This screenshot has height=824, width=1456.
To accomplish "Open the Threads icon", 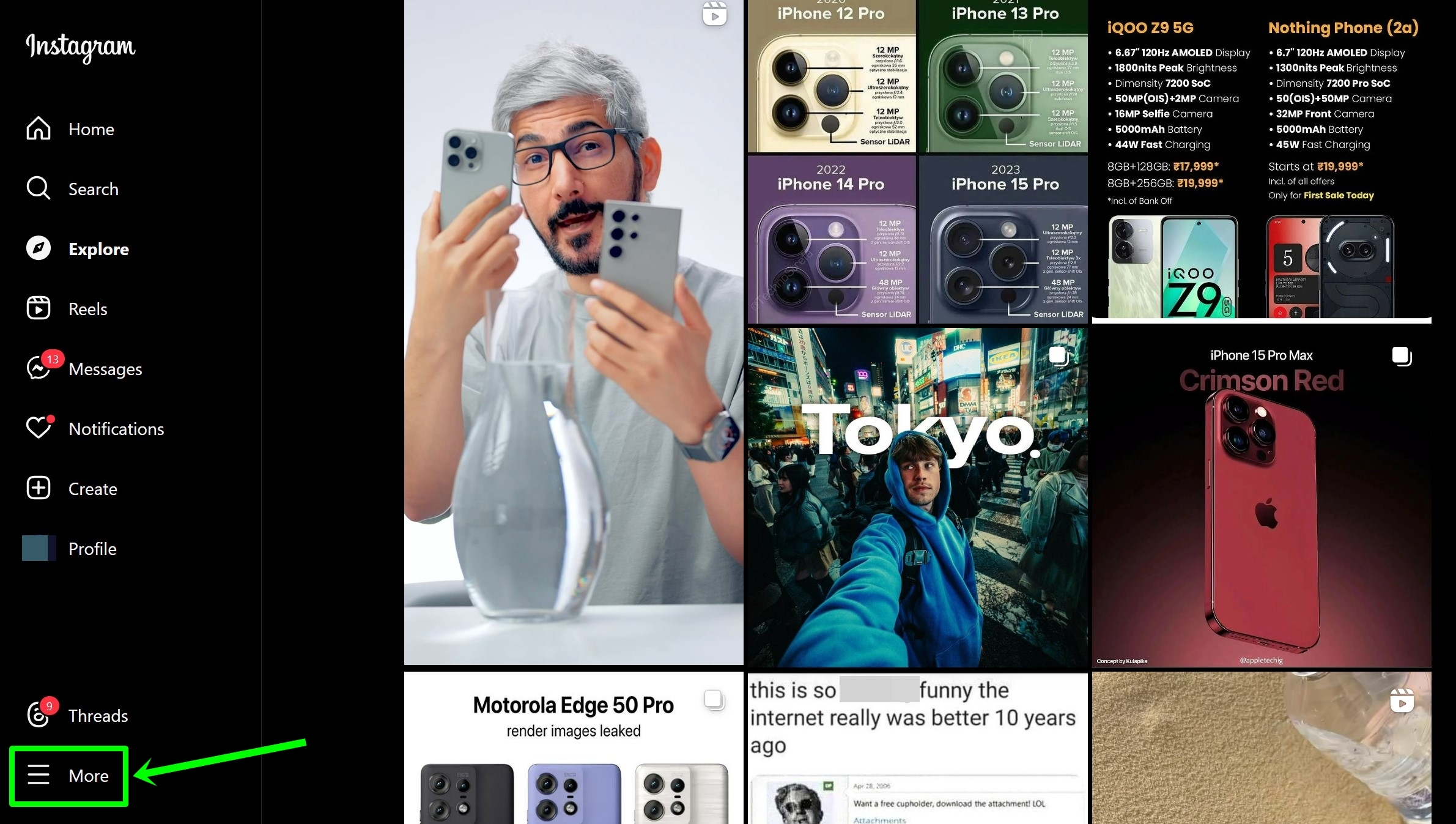I will point(39,715).
